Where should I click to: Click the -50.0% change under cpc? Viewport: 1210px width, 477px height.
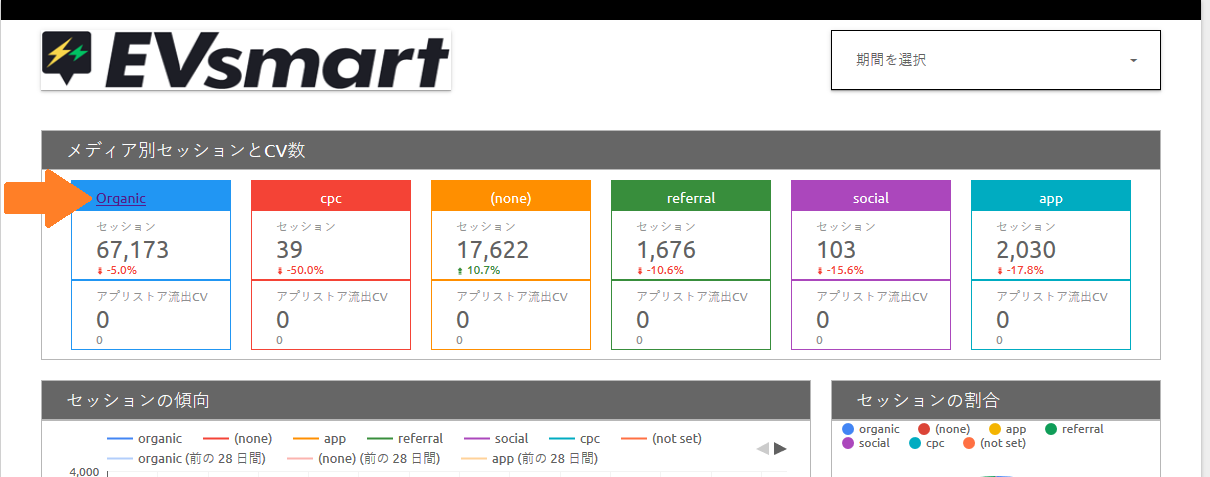coord(300,270)
